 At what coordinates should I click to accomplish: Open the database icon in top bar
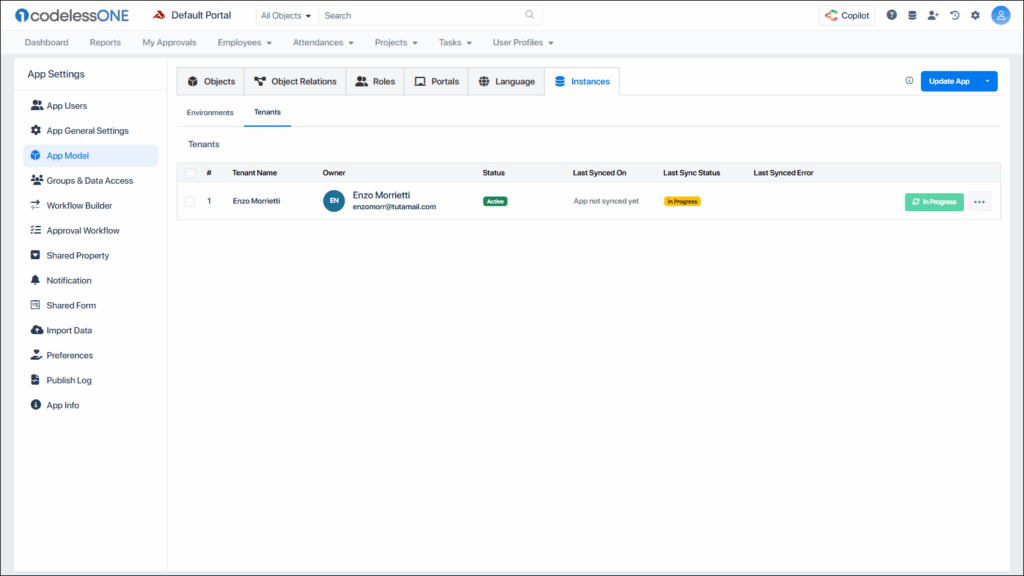[912, 15]
